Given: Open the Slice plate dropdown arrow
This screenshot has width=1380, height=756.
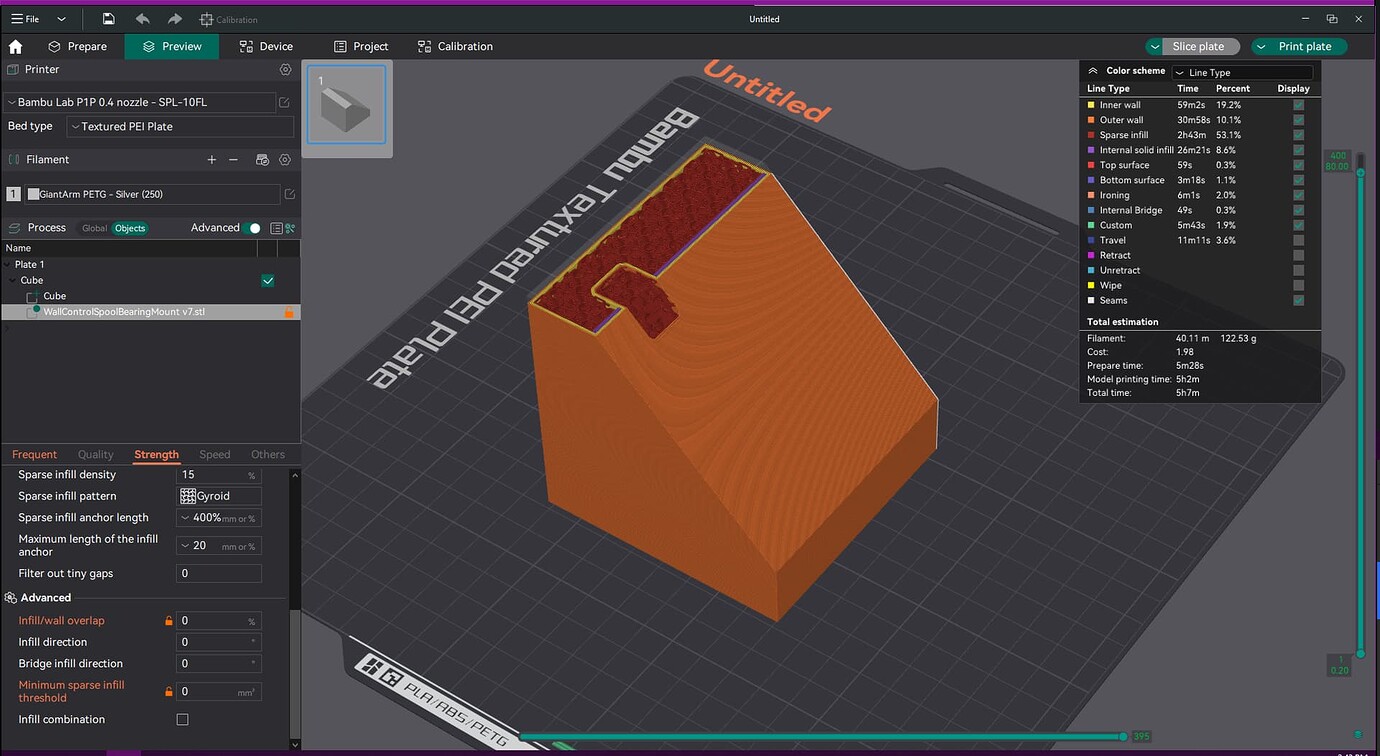Looking at the screenshot, I should tap(1156, 47).
